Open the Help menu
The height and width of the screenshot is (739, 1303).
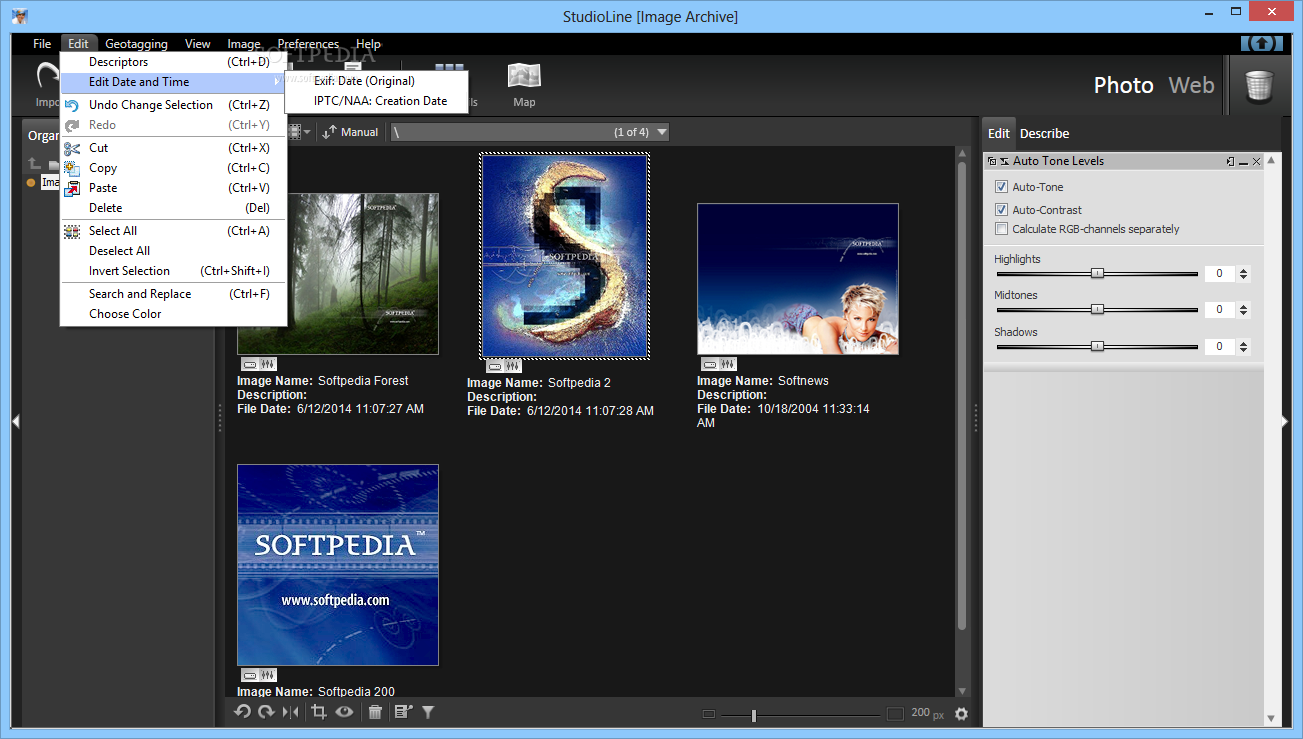pyautogui.click(x=369, y=44)
